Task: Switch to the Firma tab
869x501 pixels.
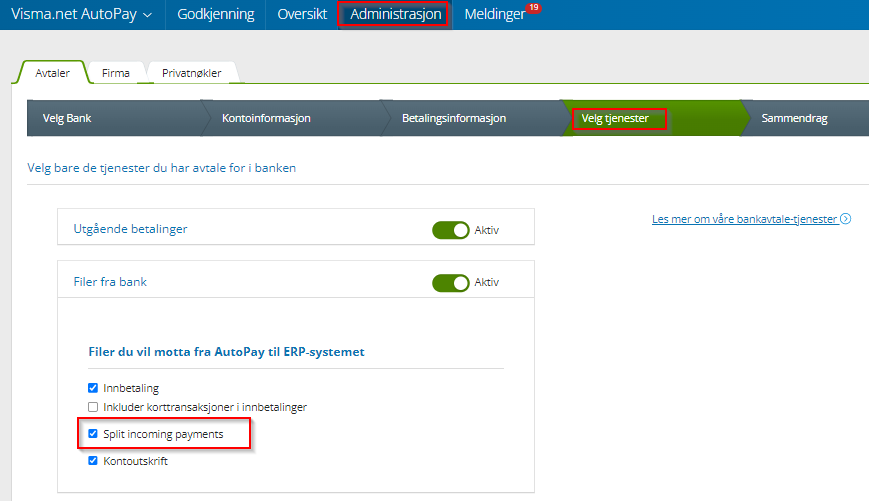Action: 115,73
